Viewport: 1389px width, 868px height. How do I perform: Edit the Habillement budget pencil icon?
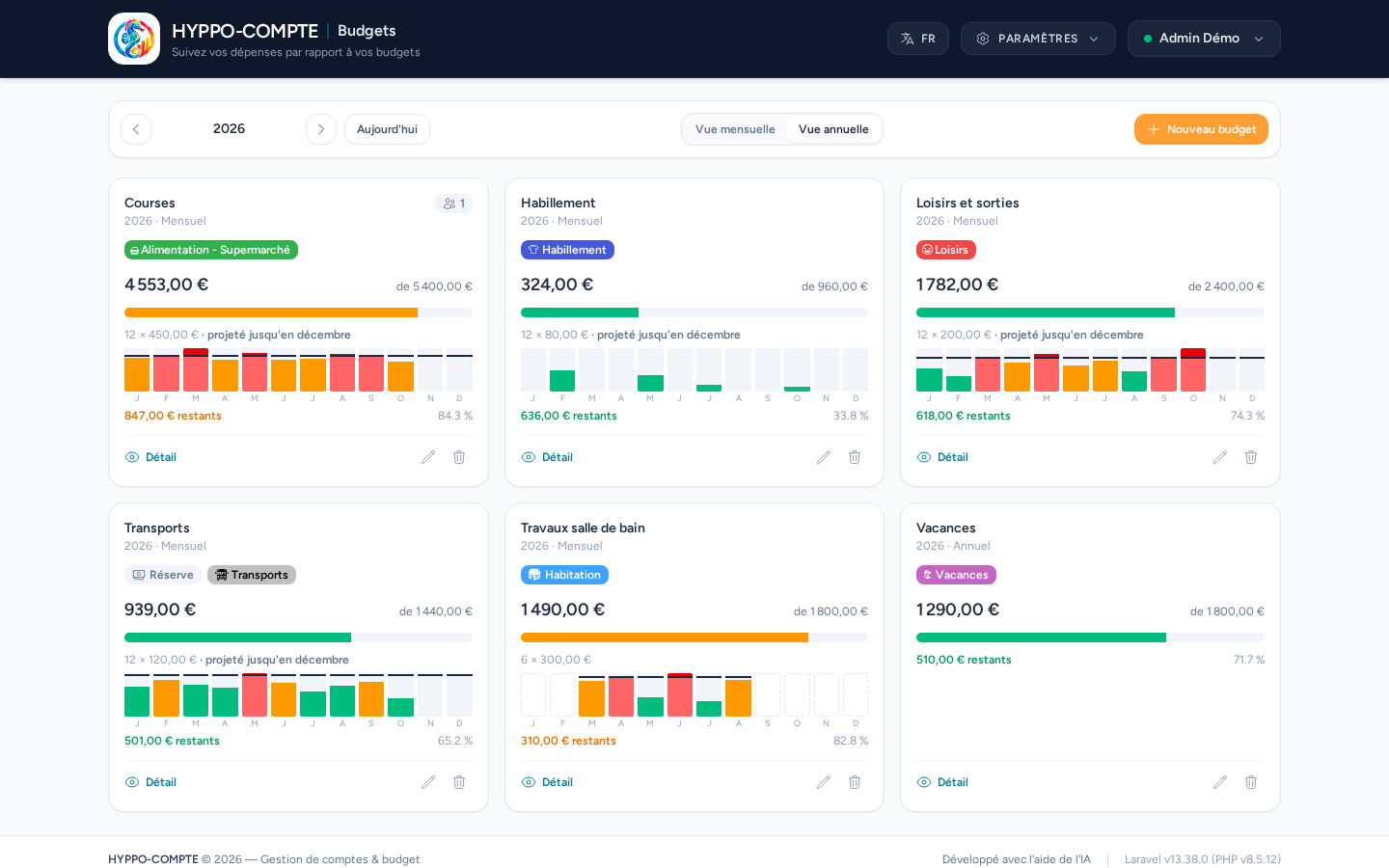(x=824, y=457)
